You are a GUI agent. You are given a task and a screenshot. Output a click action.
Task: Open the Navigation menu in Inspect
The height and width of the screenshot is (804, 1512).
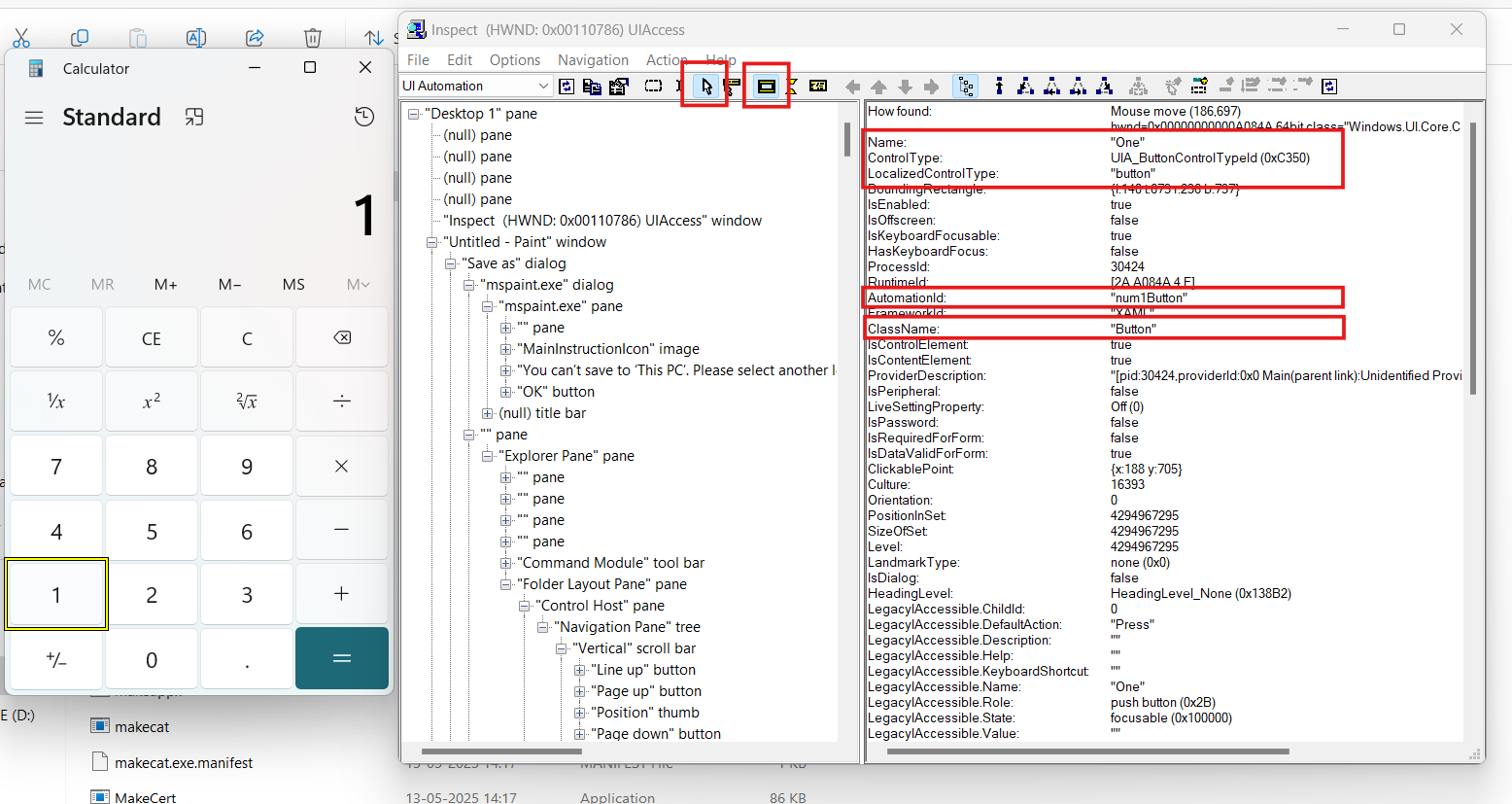click(593, 60)
